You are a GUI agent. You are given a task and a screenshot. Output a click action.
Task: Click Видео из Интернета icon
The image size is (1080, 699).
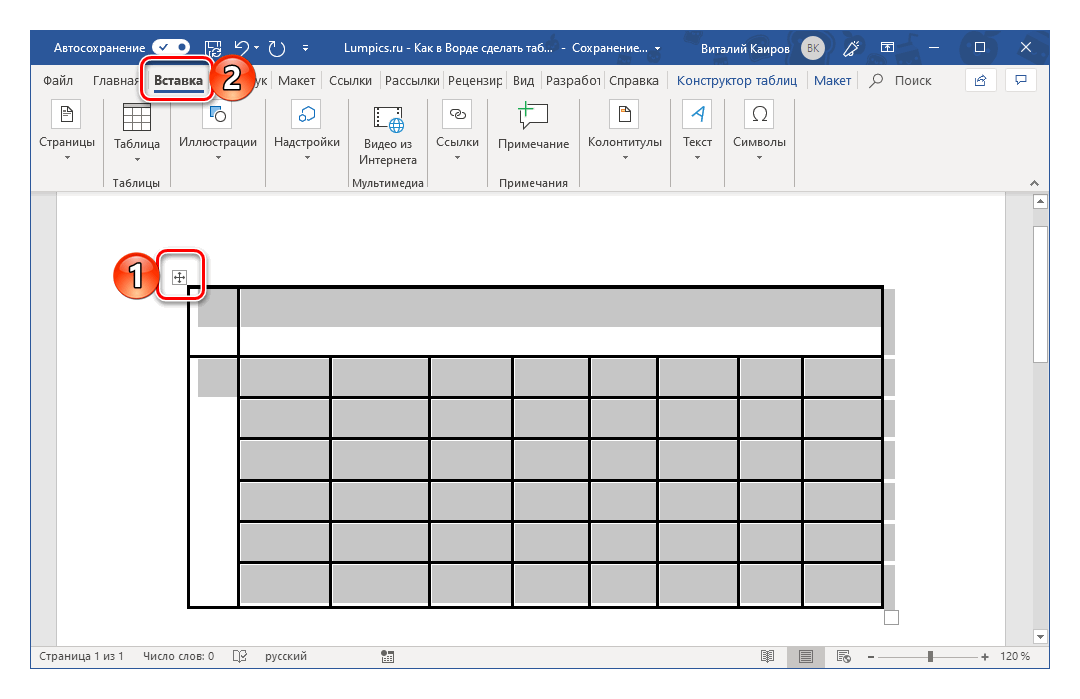(389, 132)
